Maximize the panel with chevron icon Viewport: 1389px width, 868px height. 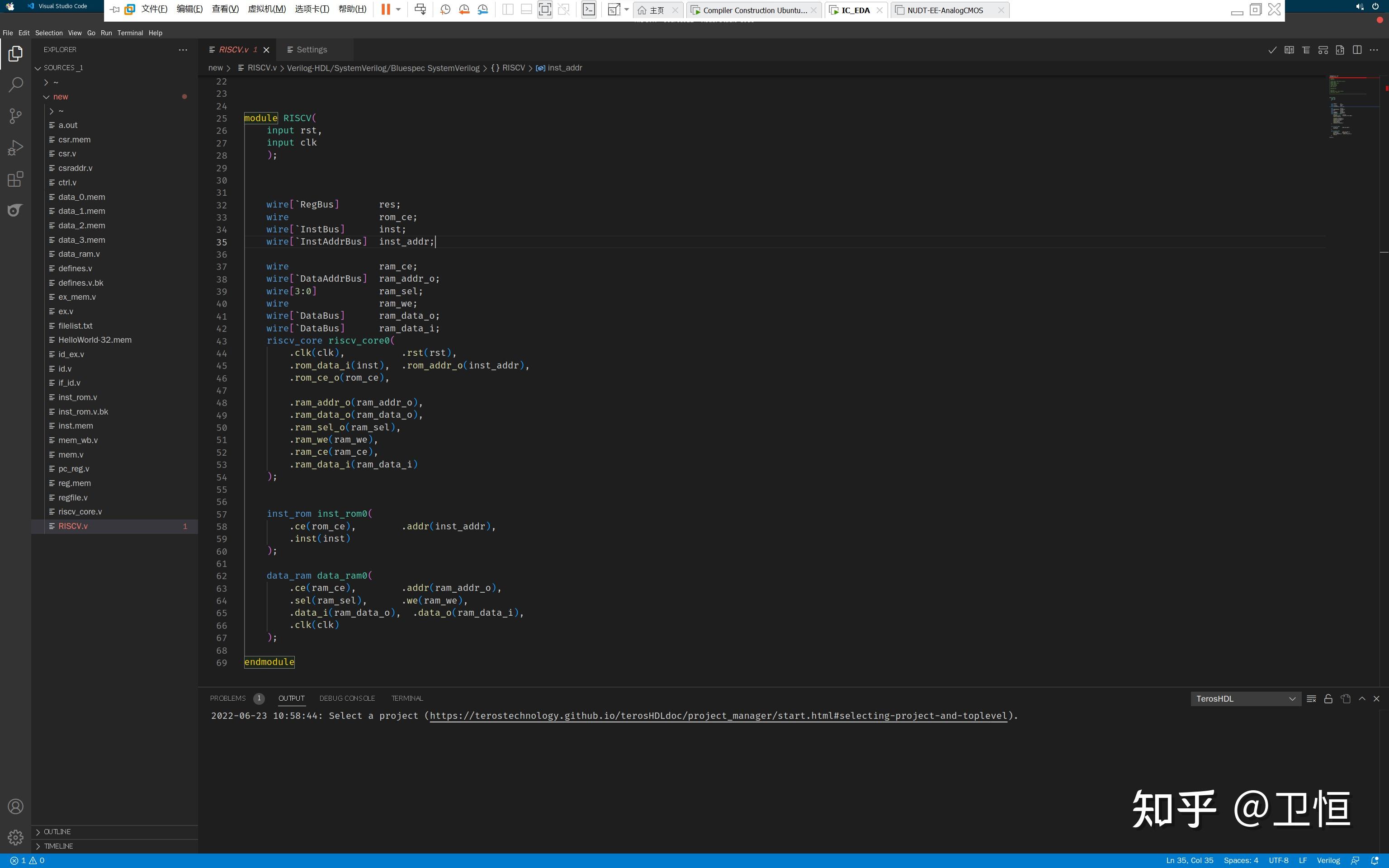coord(1361,698)
